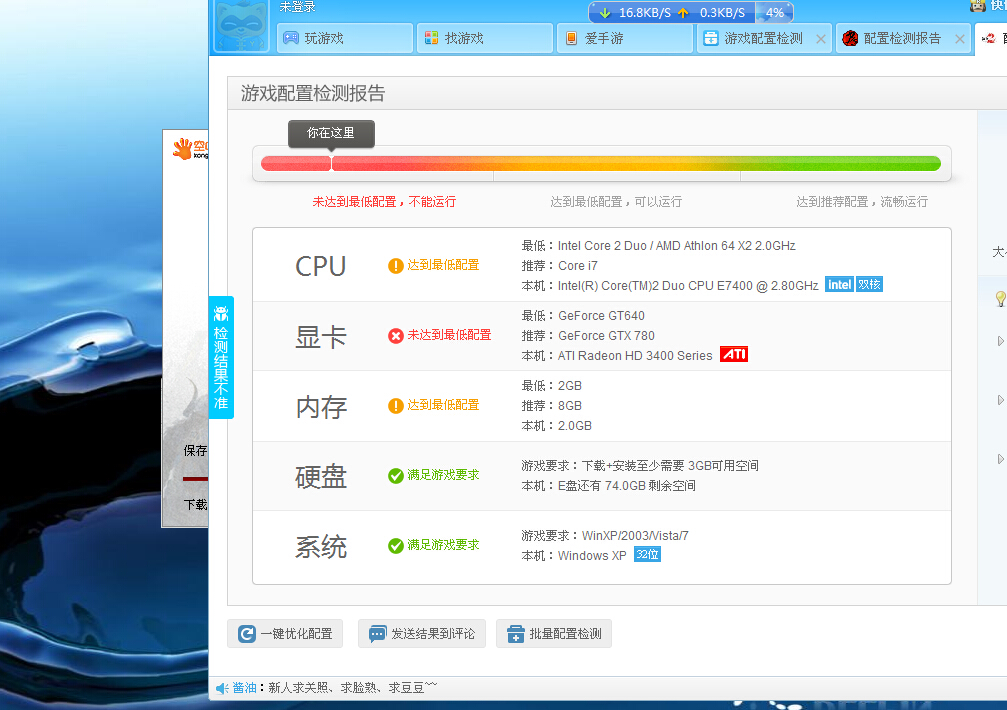Click the upload speed indicator 0.3KB/S
This screenshot has width=1007, height=710.
coord(711,13)
